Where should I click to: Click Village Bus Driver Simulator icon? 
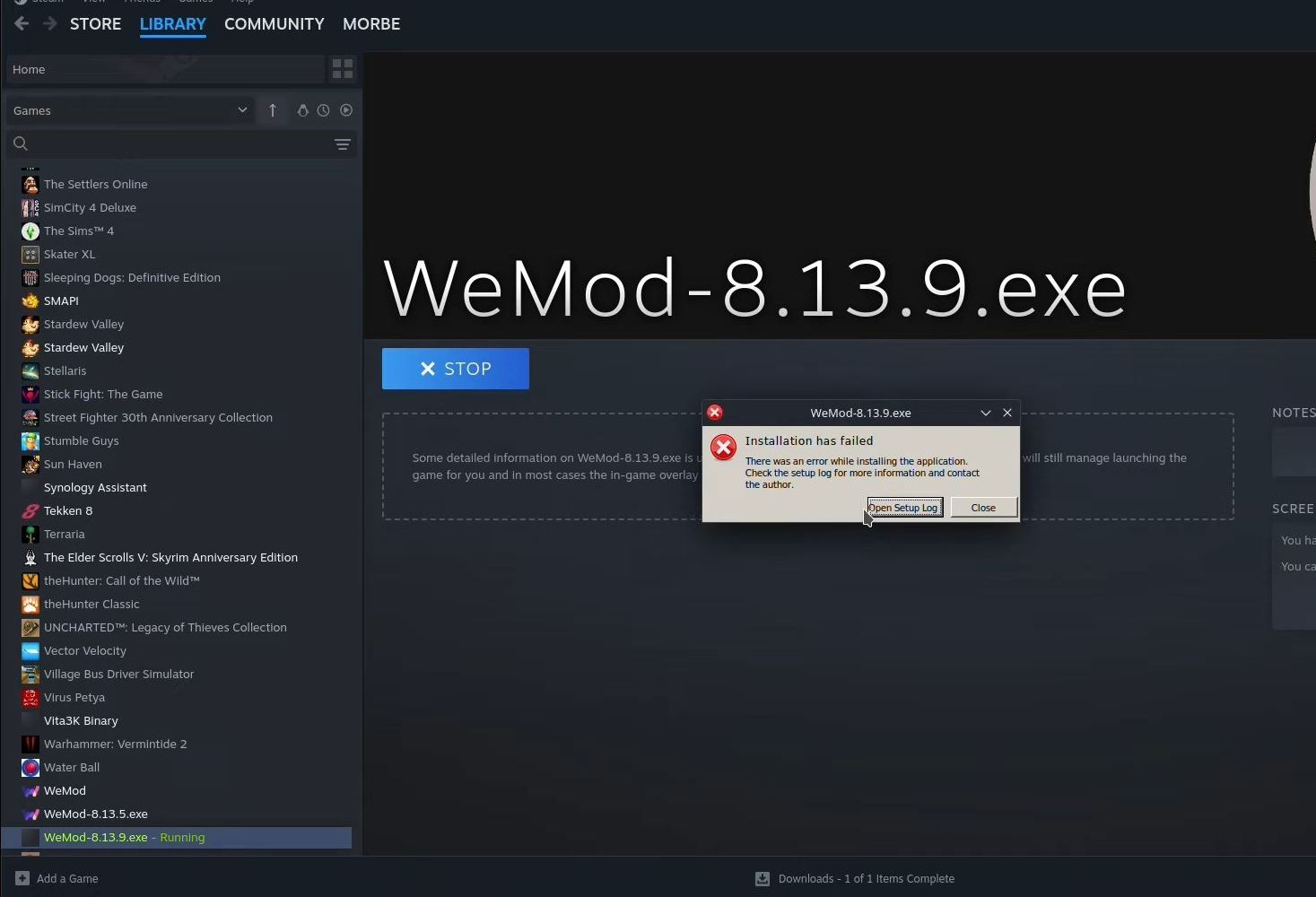31,674
